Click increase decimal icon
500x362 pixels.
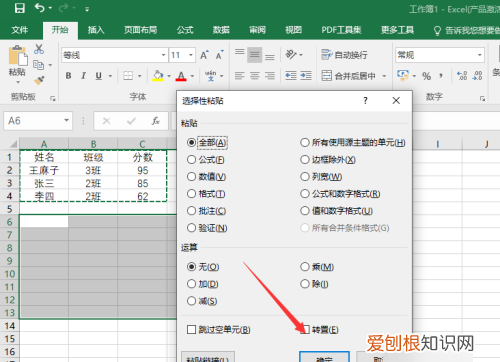462,76
